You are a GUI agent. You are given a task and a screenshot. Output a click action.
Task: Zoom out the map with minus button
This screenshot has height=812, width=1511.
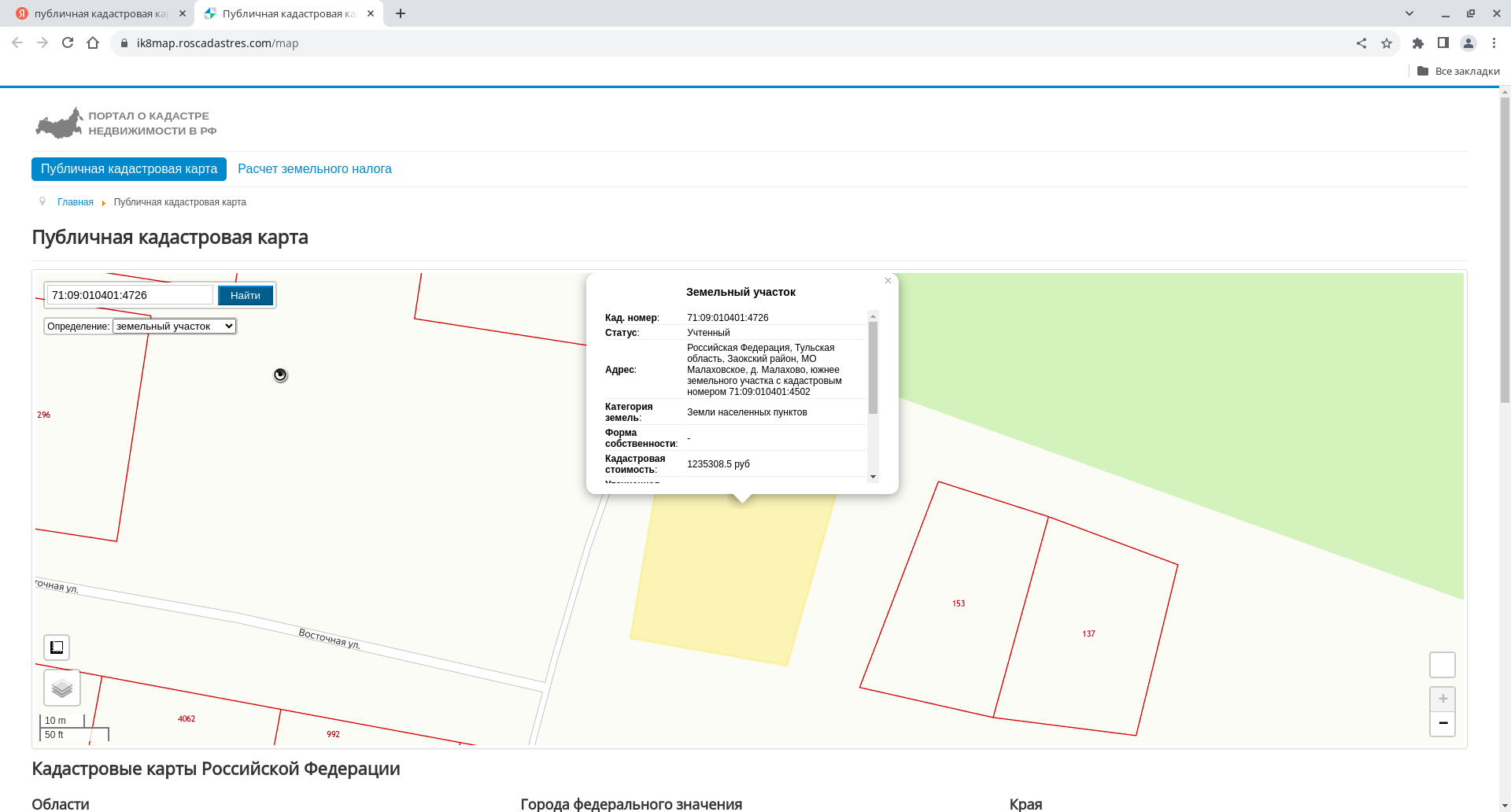(1443, 723)
